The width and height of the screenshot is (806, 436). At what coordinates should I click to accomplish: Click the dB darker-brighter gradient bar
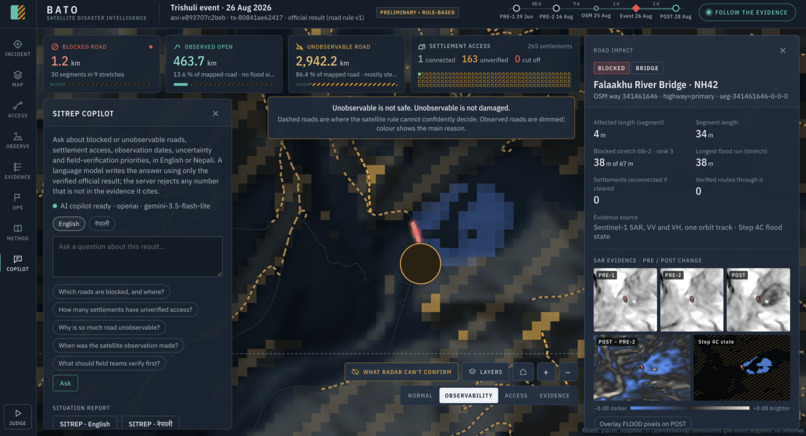point(689,408)
